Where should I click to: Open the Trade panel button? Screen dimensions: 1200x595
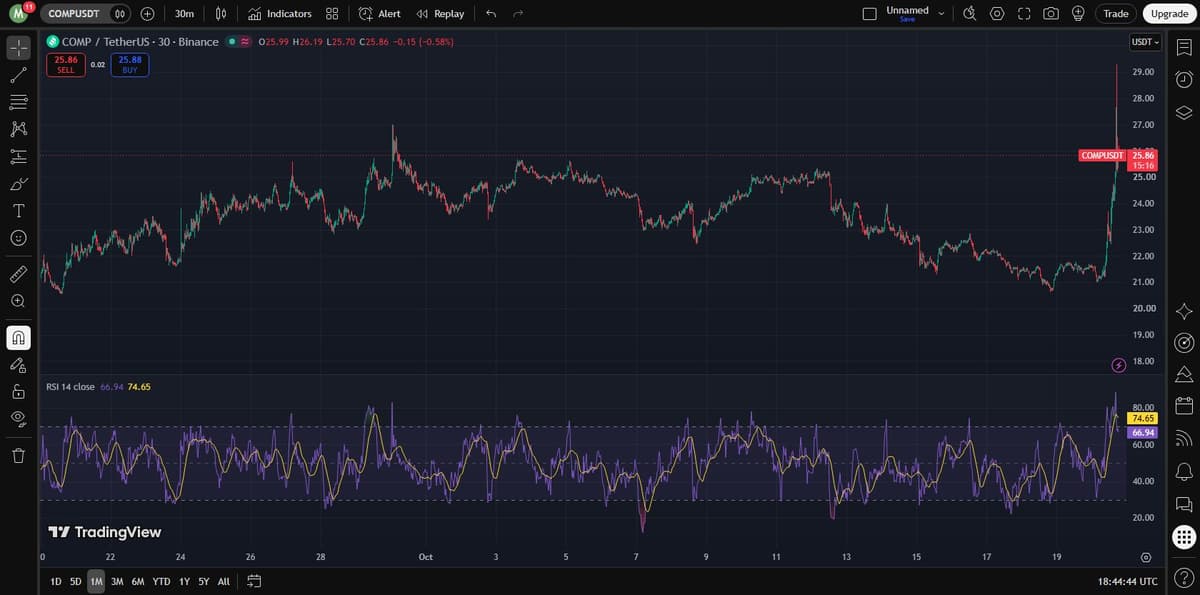1116,14
